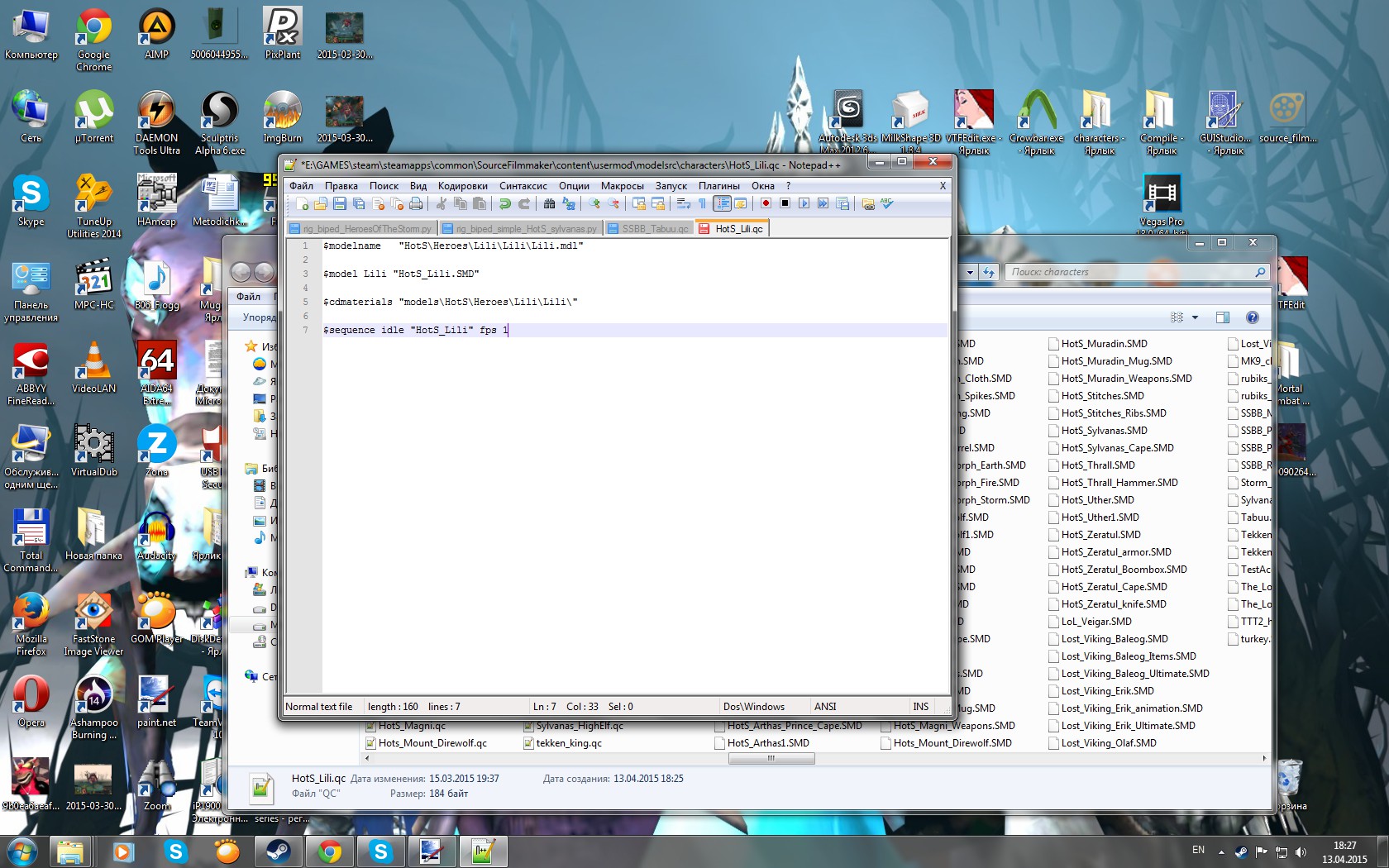Select HotS_Muradin.SMD in Explorer
The height and width of the screenshot is (868, 1389).
(1098, 344)
